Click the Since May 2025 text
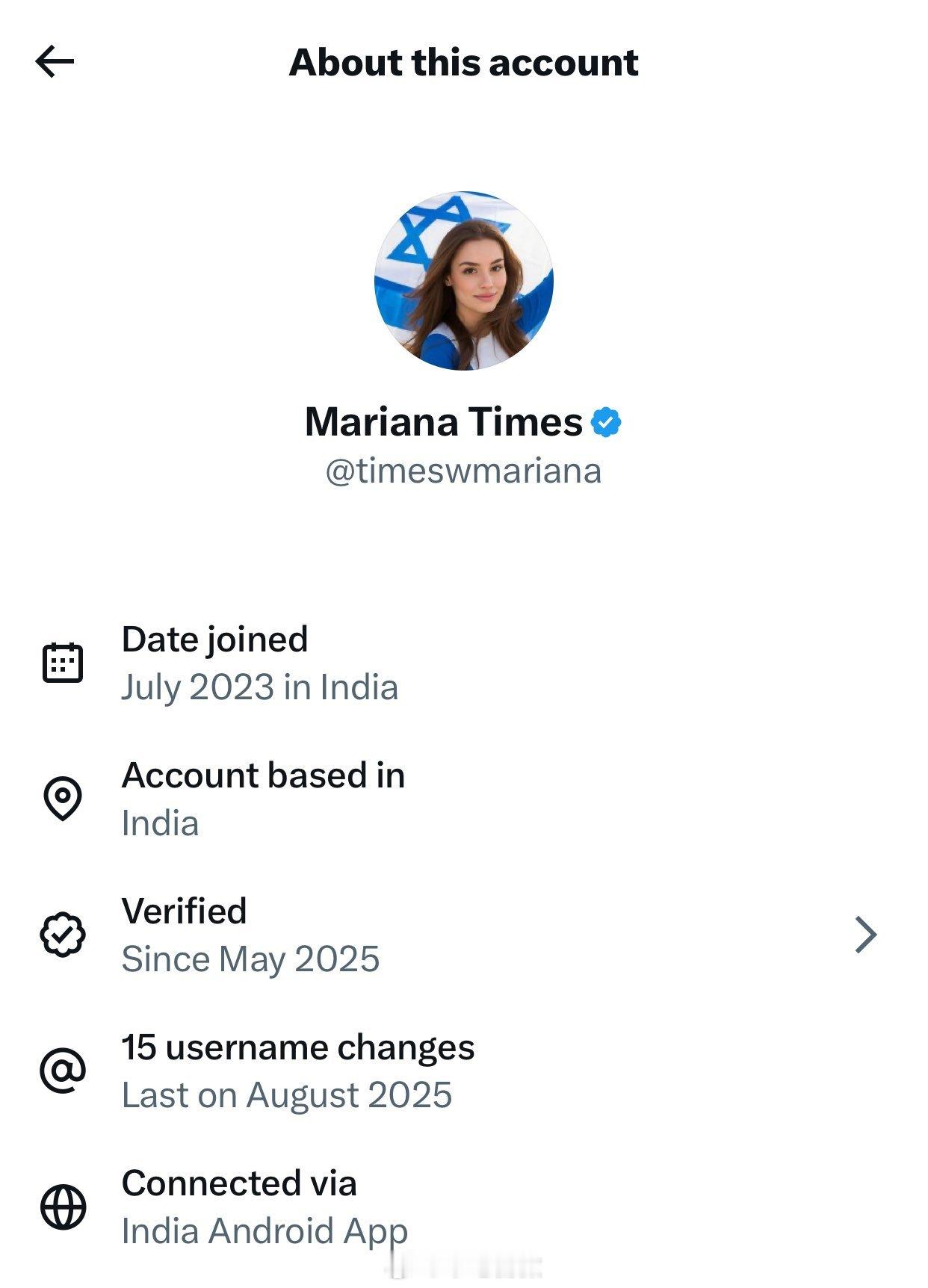This screenshot has height=1288, width=928. (250, 959)
